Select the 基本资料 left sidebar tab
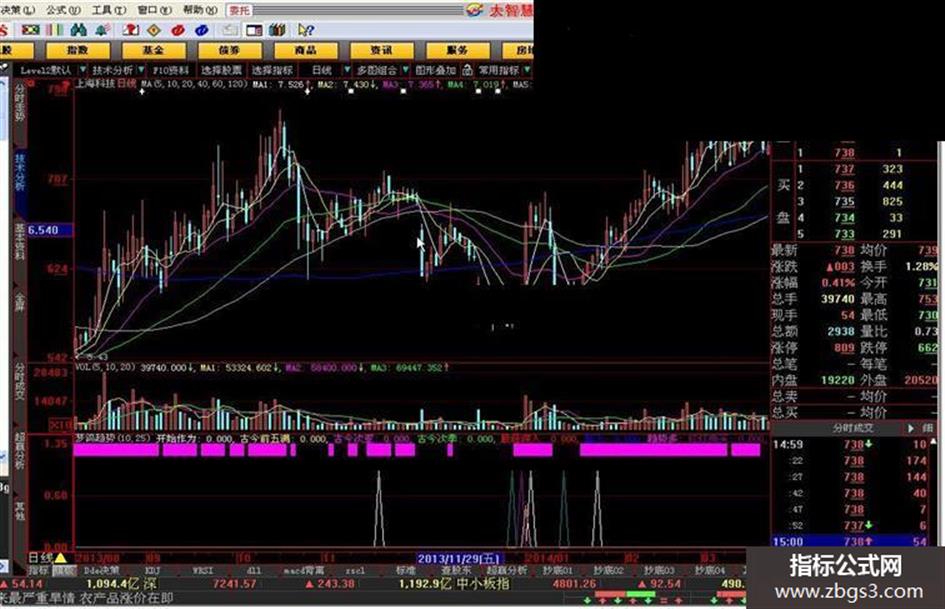945x609 pixels. (20, 243)
